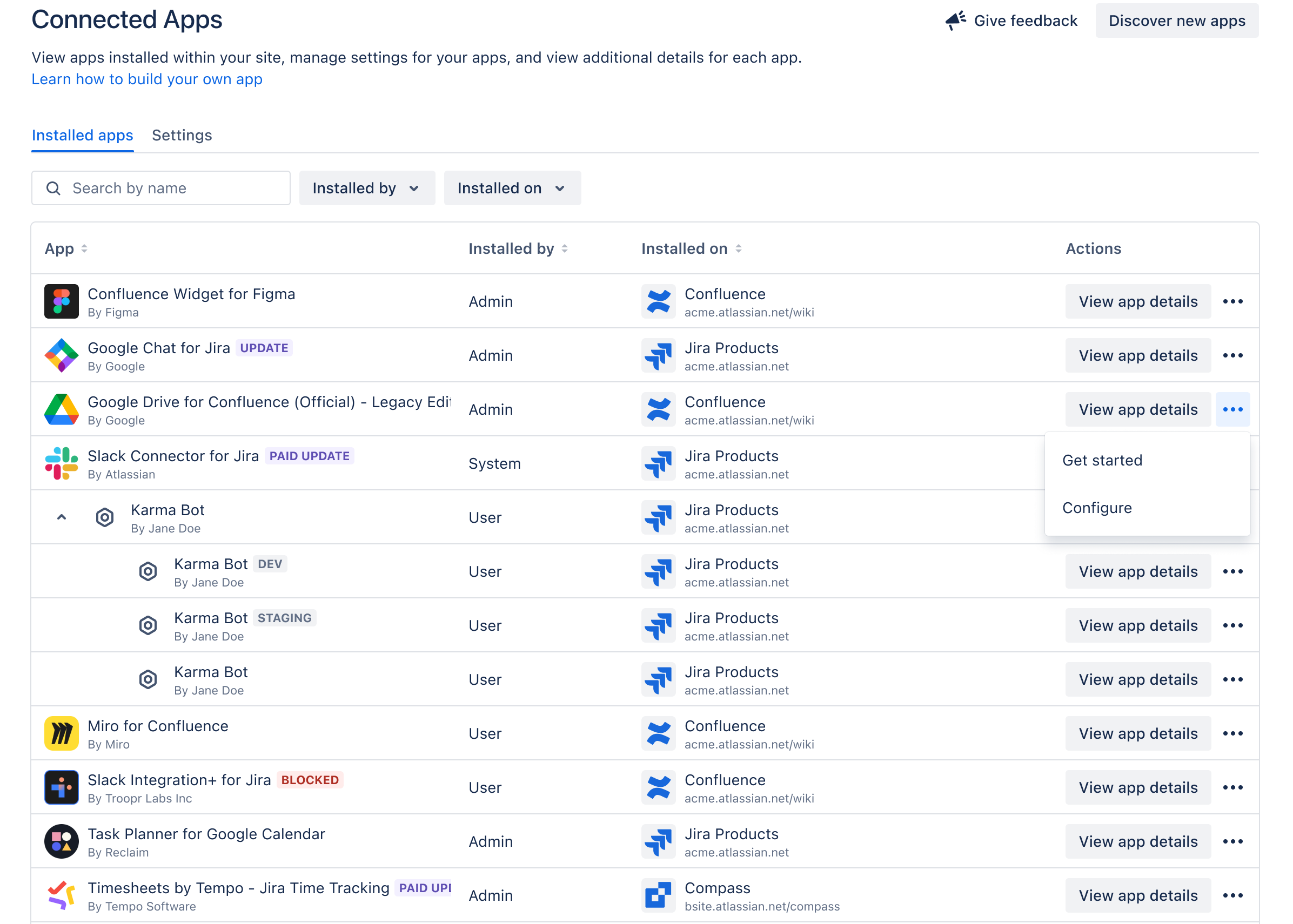Click the Slack Connector app icon
The height and width of the screenshot is (924, 1293).
click(x=62, y=464)
